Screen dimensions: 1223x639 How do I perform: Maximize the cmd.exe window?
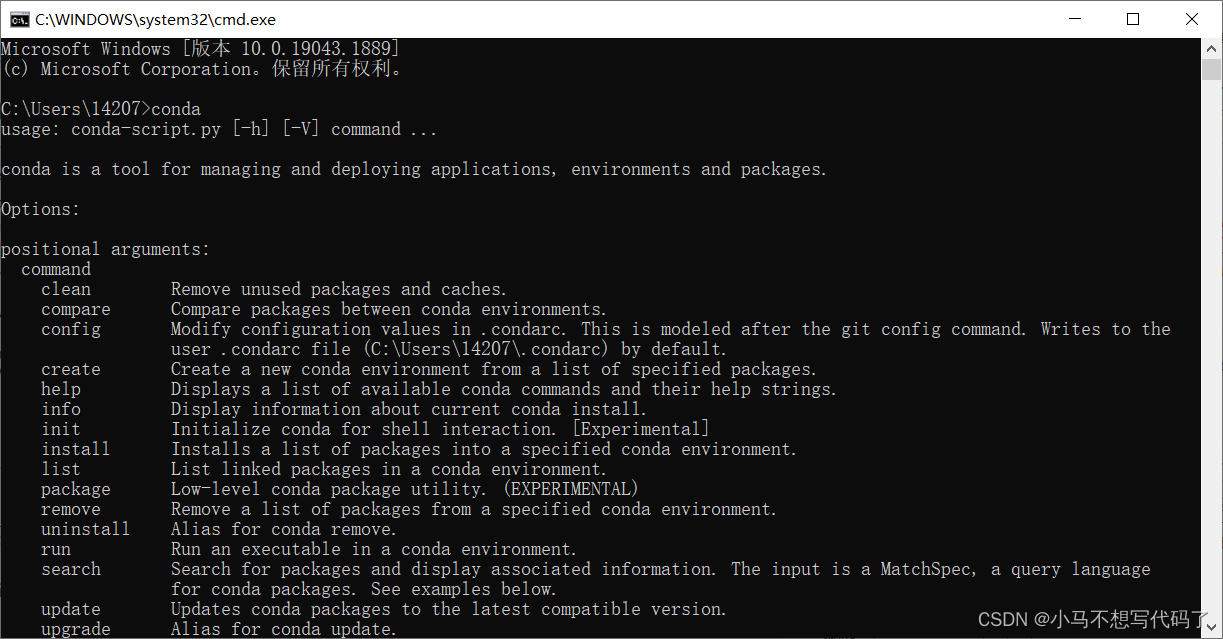coord(1133,19)
